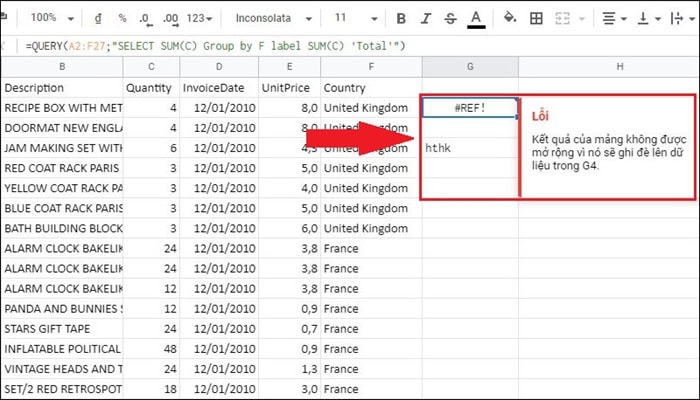The width and height of the screenshot is (700, 400).
Task: Click decrease decimal places icon
Action: (x=146, y=18)
